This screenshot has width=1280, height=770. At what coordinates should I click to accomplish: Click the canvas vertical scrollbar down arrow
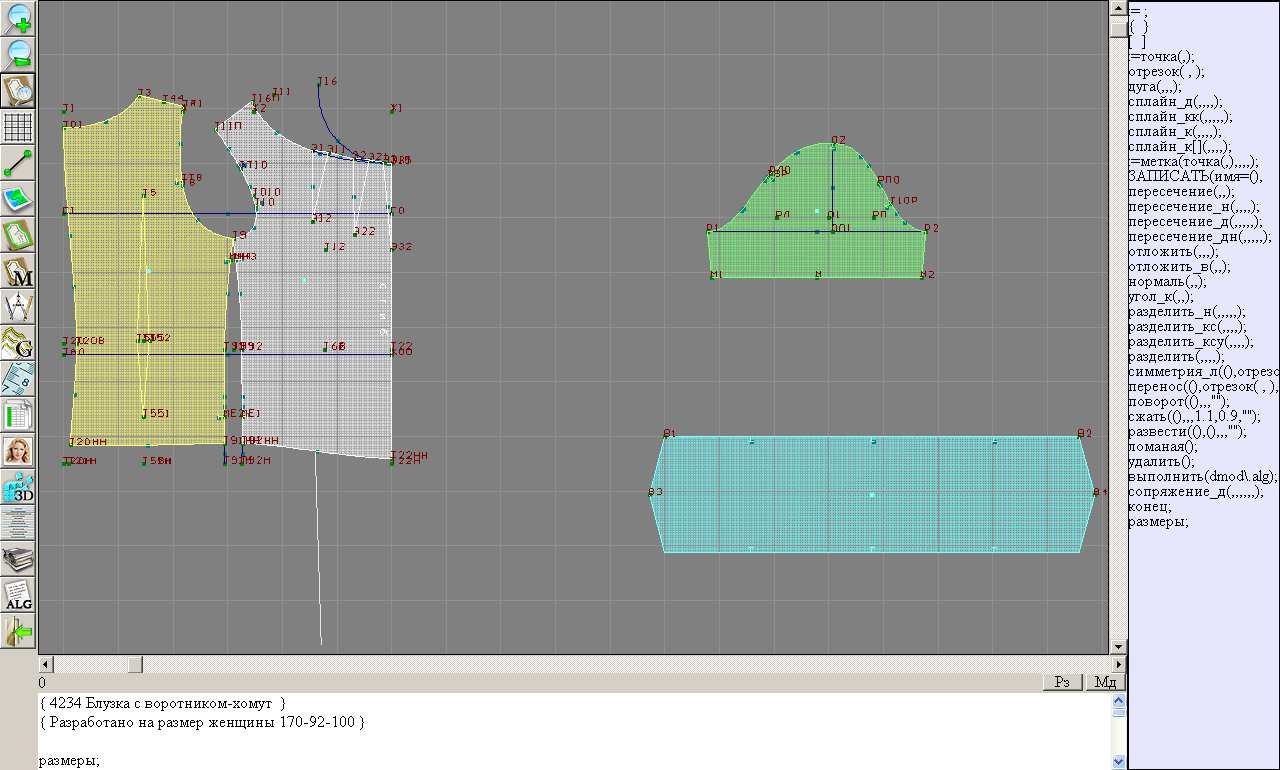pos(1117,646)
